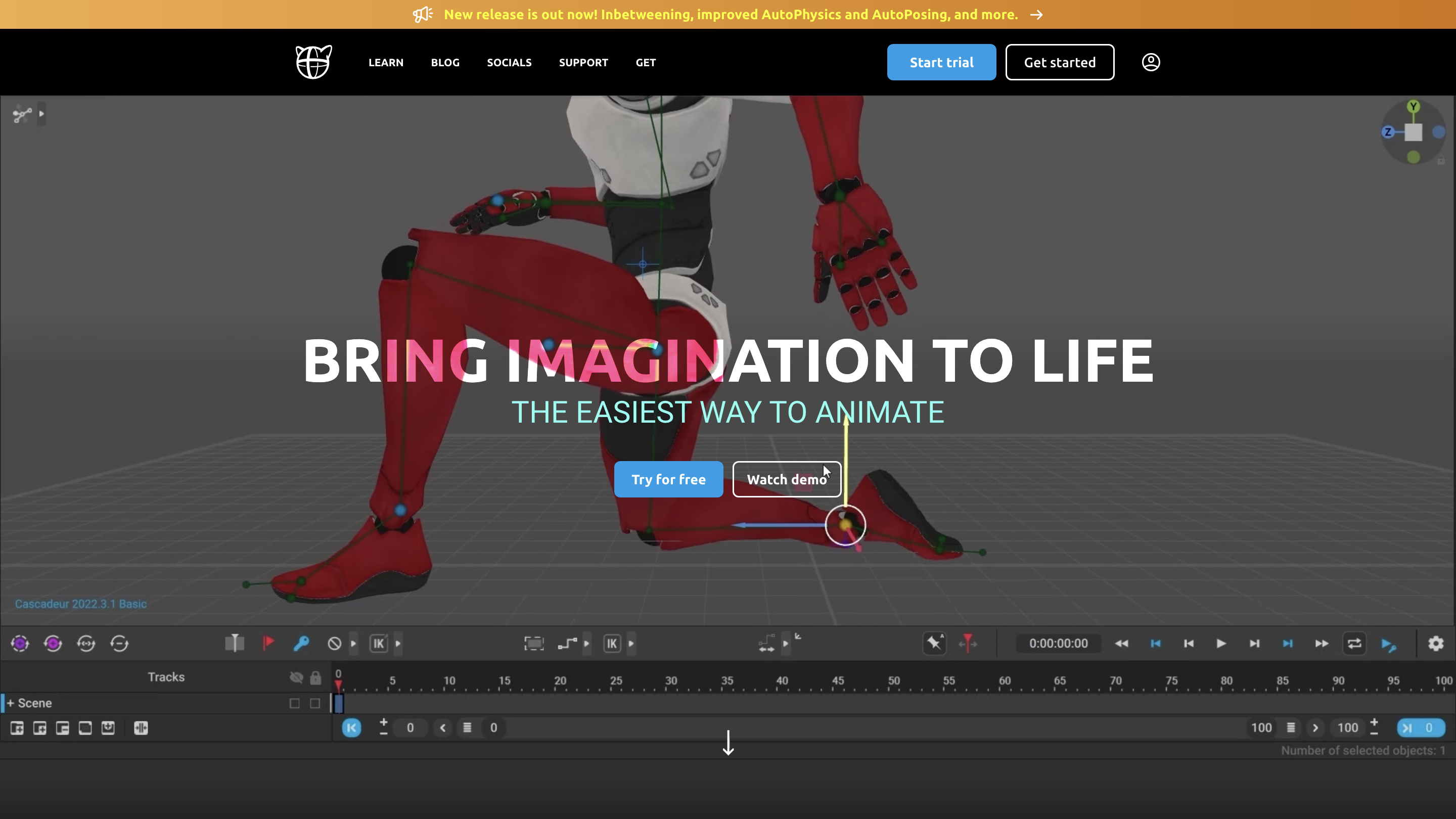Open the user account icon
Screen dimensions: 1456x819
point(1151,62)
